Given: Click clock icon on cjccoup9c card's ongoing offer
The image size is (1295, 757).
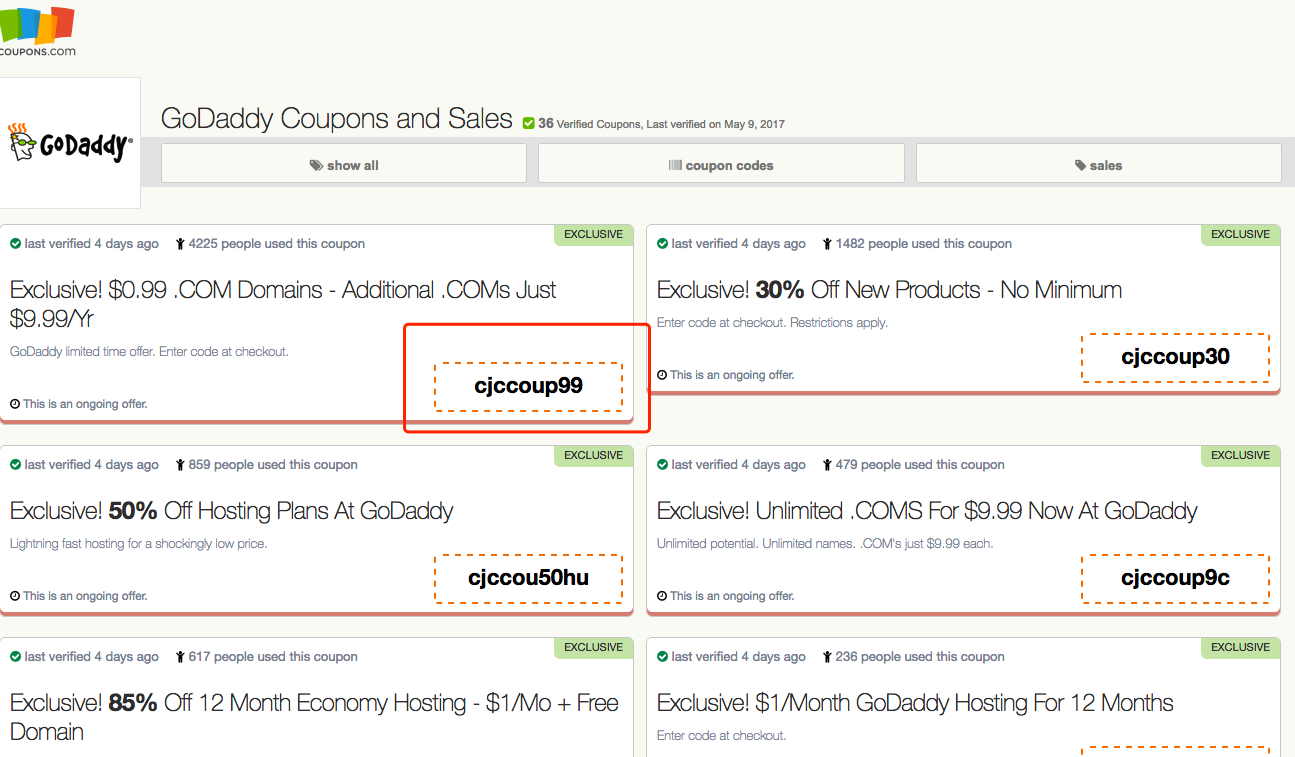Looking at the screenshot, I should (x=662, y=596).
